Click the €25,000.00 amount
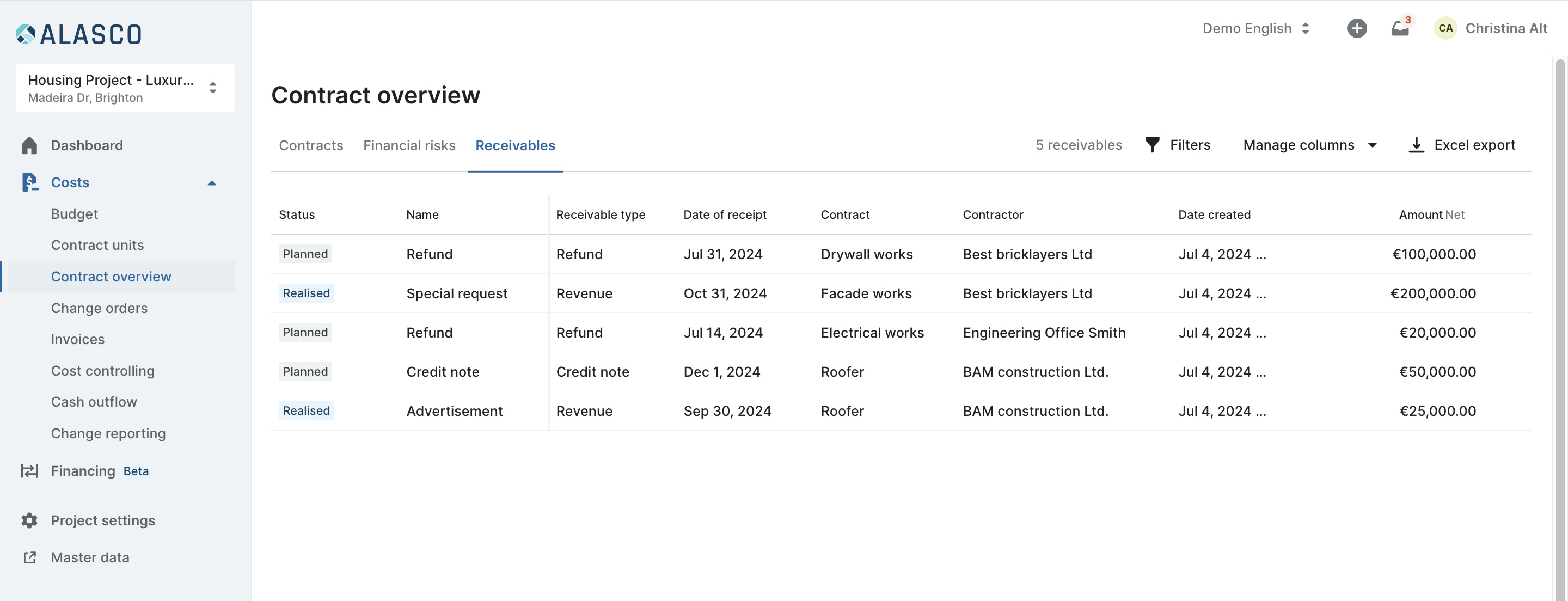 point(1437,411)
